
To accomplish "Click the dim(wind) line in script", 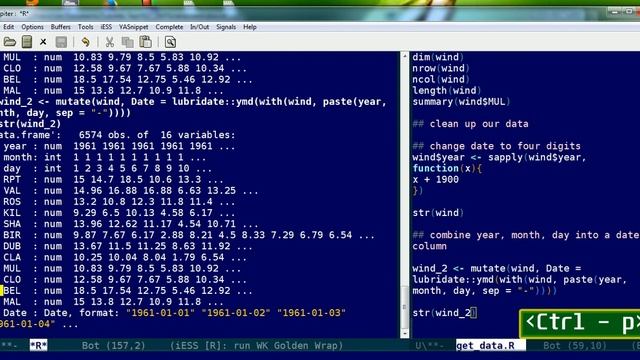I will pyautogui.click(x=438, y=57).
